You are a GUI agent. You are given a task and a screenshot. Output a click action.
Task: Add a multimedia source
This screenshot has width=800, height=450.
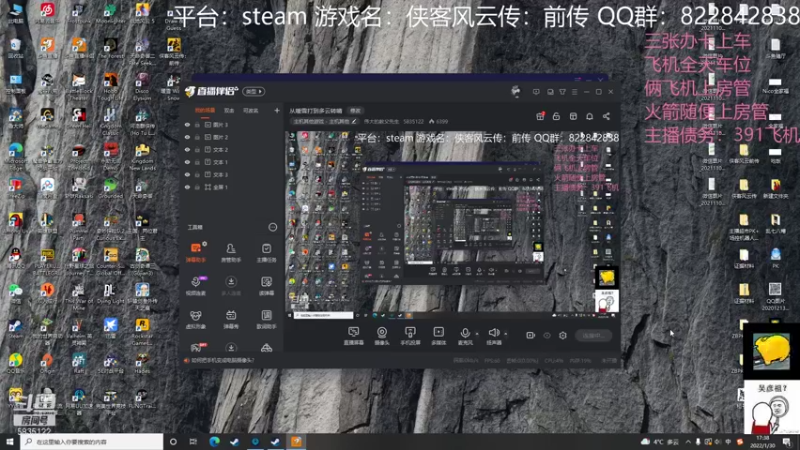438,336
